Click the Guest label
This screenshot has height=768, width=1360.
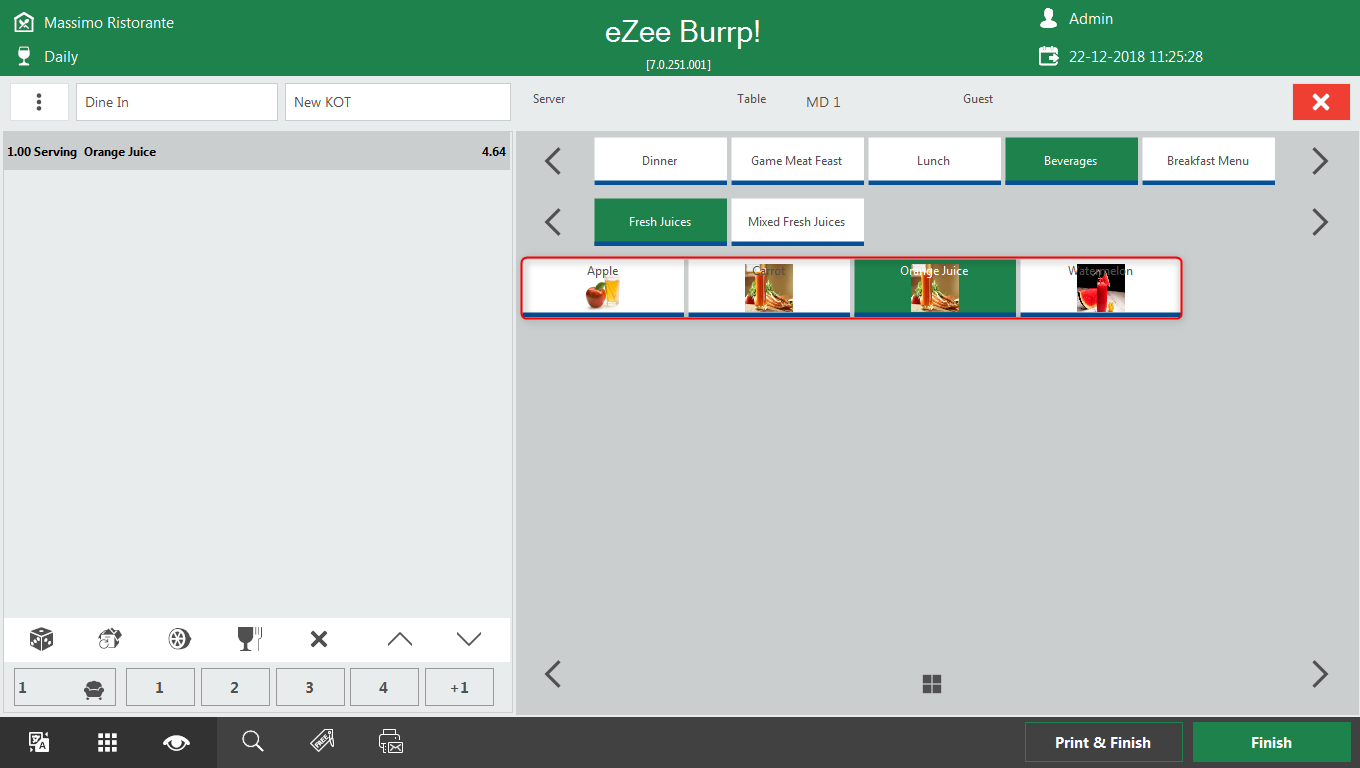[x=978, y=99]
